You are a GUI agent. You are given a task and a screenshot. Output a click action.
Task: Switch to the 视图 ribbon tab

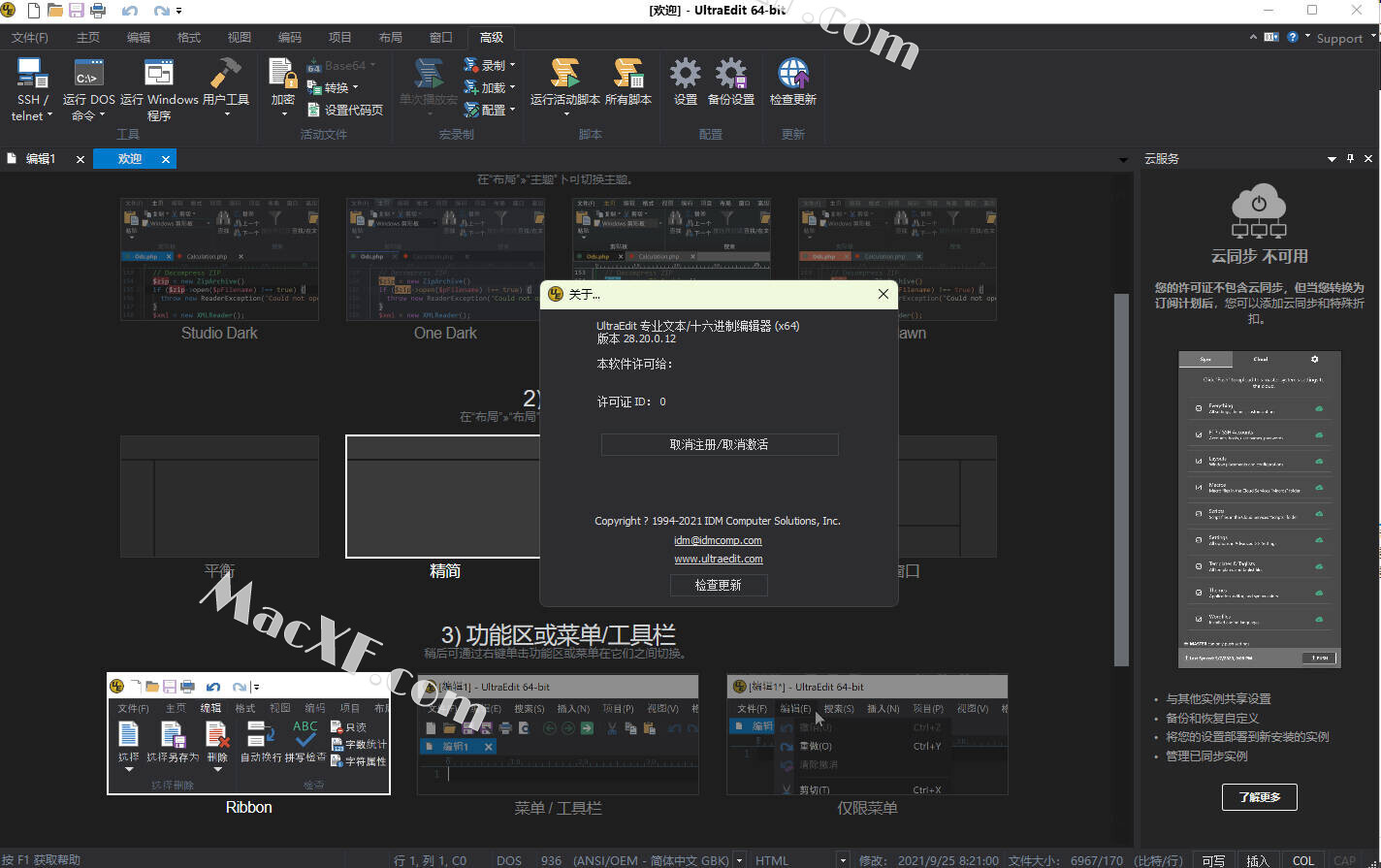[x=240, y=37]
